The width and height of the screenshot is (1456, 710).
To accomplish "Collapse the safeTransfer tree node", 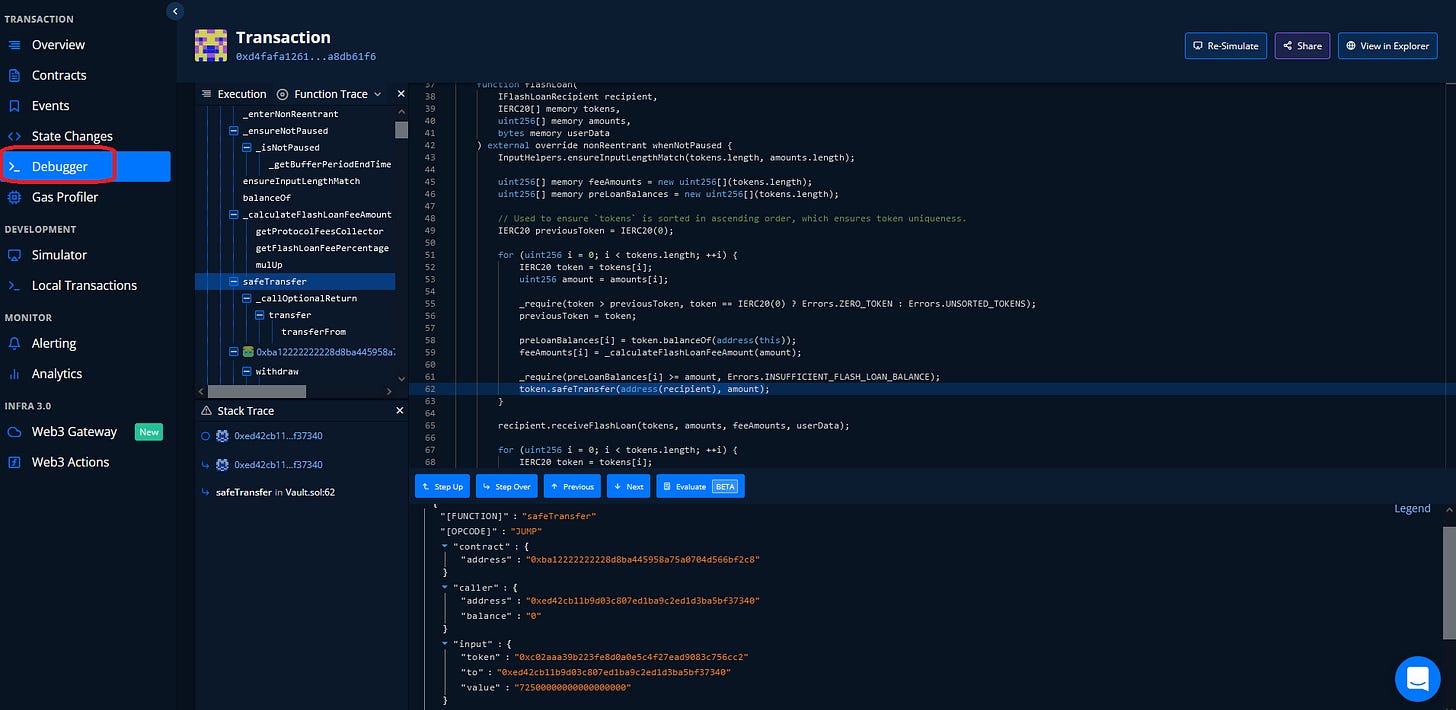I will [x=234, y=282].
